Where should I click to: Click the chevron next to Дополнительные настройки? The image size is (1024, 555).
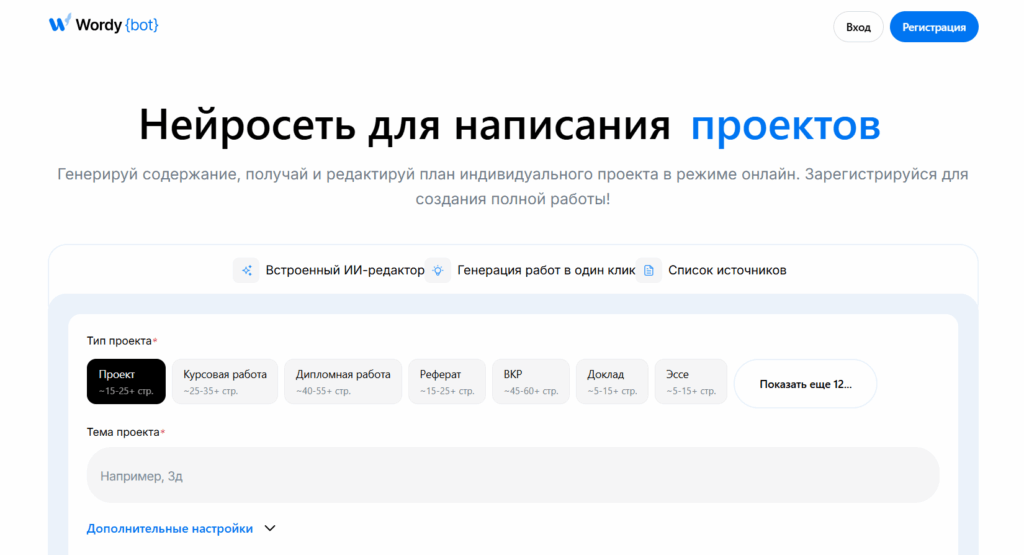[270, 528]
